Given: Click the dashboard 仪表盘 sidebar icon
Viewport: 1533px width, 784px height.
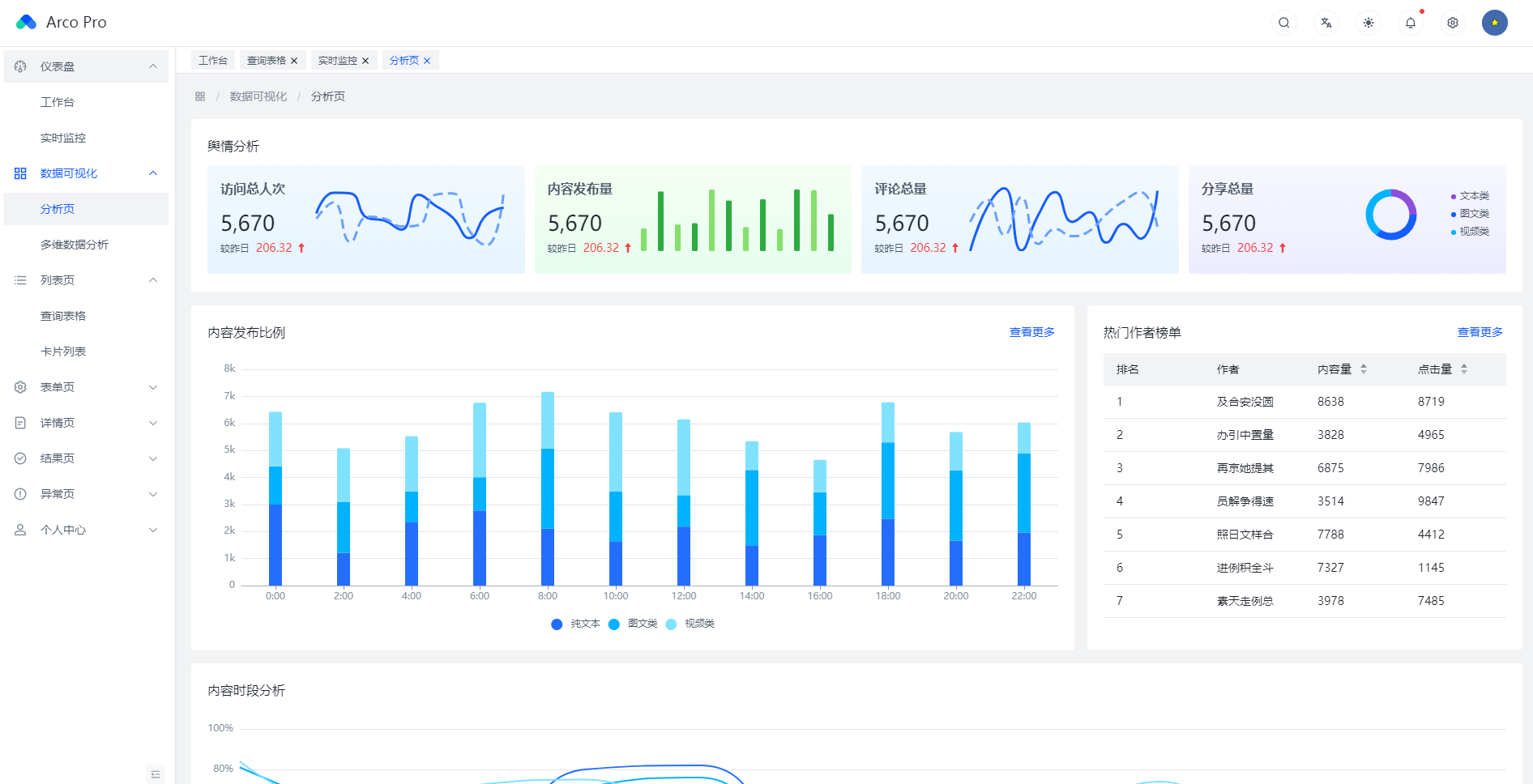Looking at the screenshot, I should (x=20, y=66).
